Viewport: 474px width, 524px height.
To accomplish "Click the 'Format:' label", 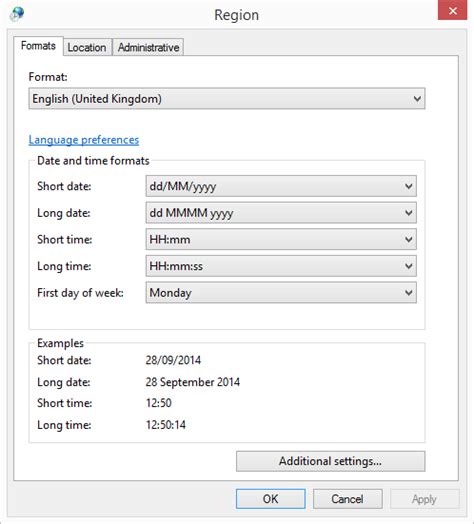I will 48,77.
